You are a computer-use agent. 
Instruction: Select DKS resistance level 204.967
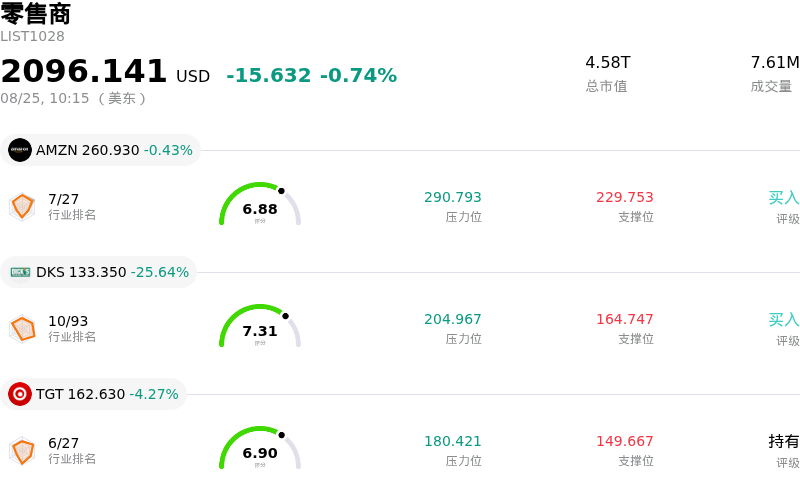click(x=453, y=319)
